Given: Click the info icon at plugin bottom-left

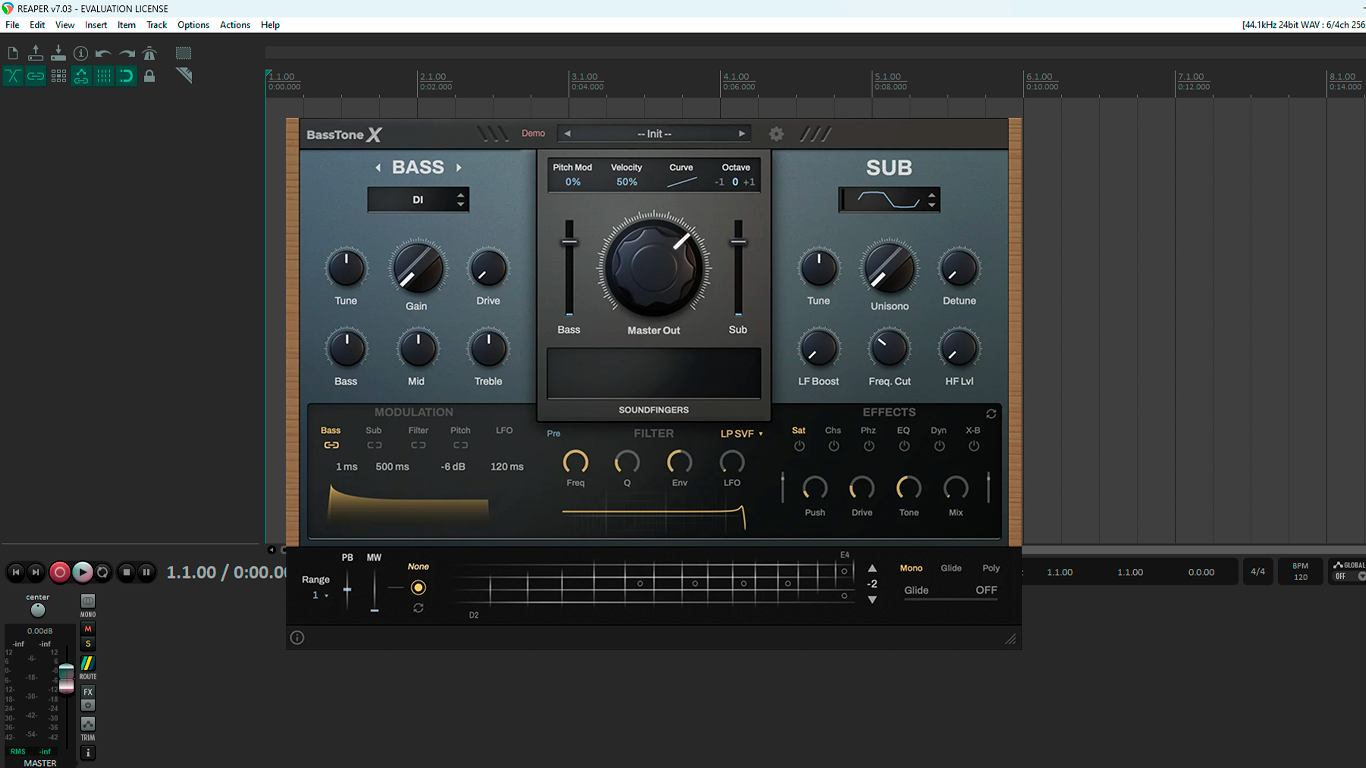Looking at the screenshot, I should point(297,638).
